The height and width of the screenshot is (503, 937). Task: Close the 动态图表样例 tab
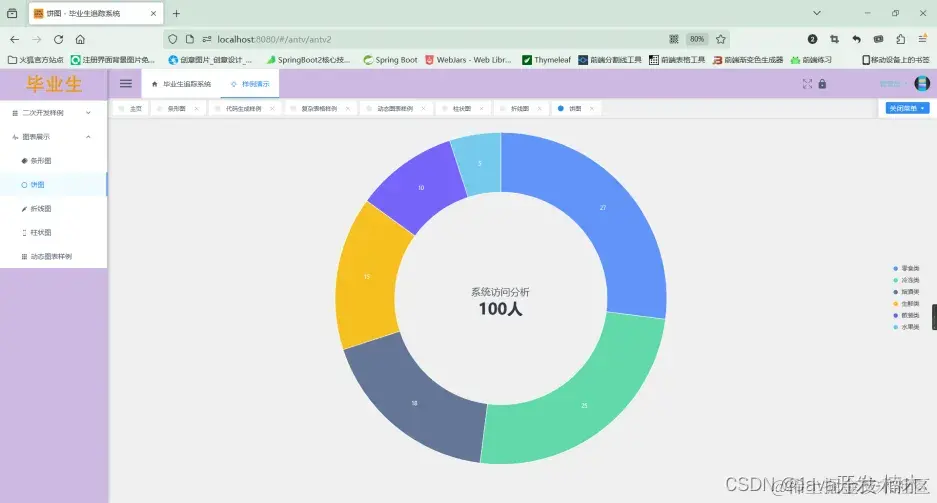[x=424, y=109]
